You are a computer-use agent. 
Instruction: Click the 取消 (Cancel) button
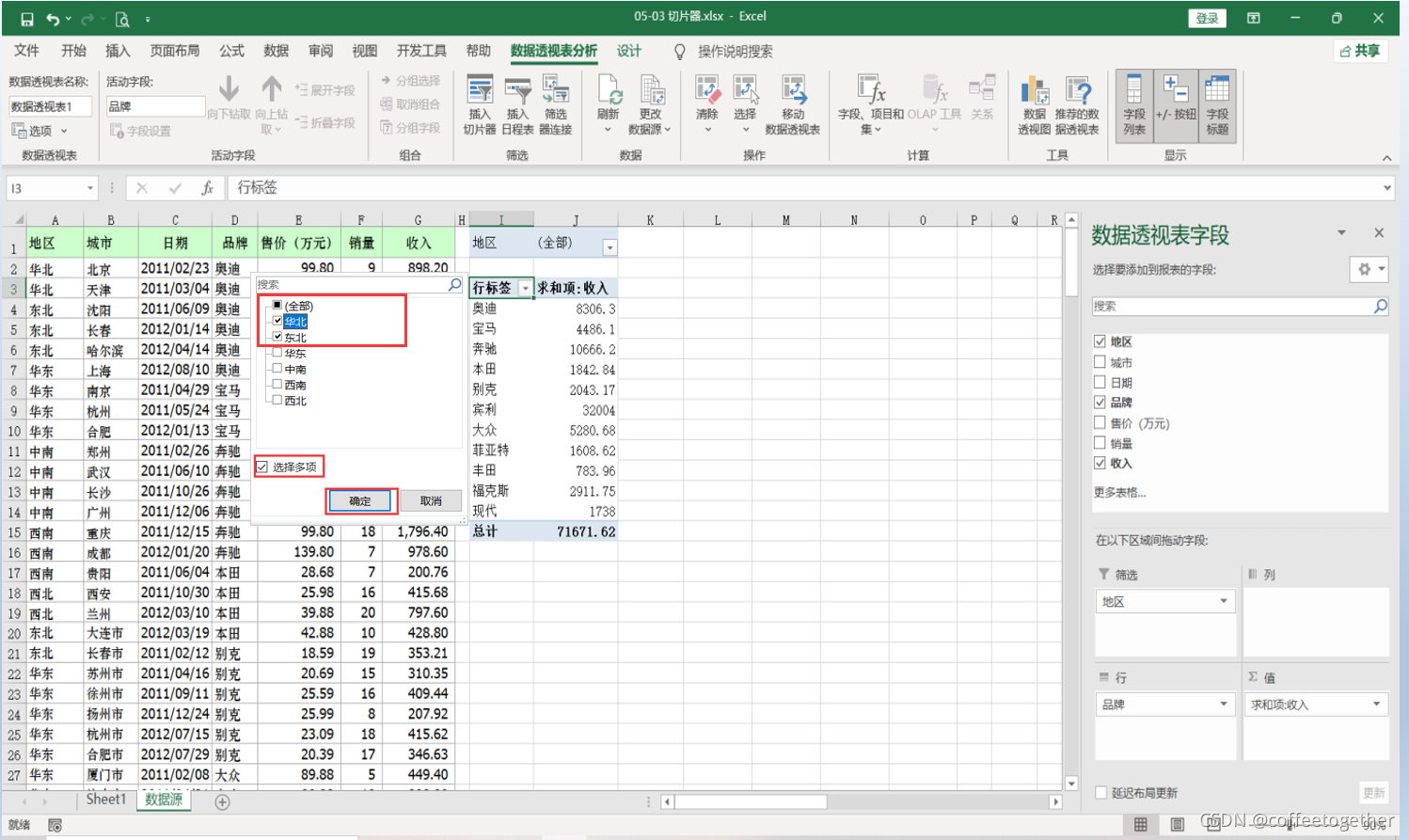[x=431, y=500]
